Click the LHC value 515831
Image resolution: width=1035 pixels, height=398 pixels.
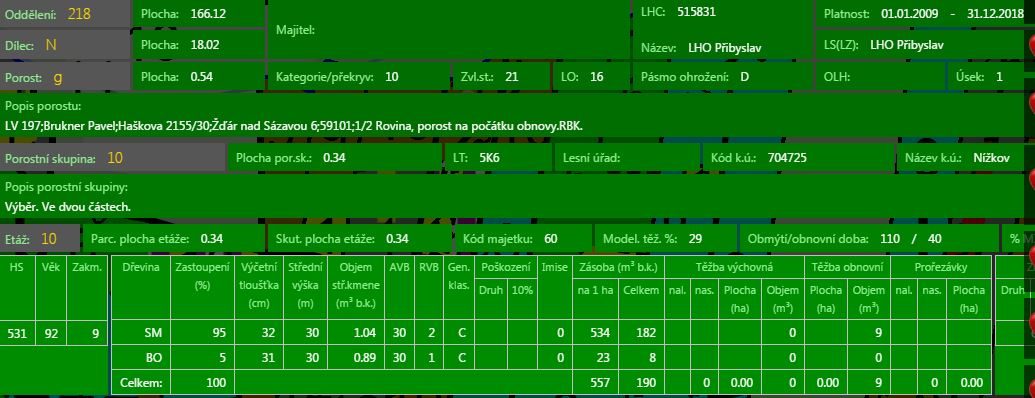coord(696,11)
